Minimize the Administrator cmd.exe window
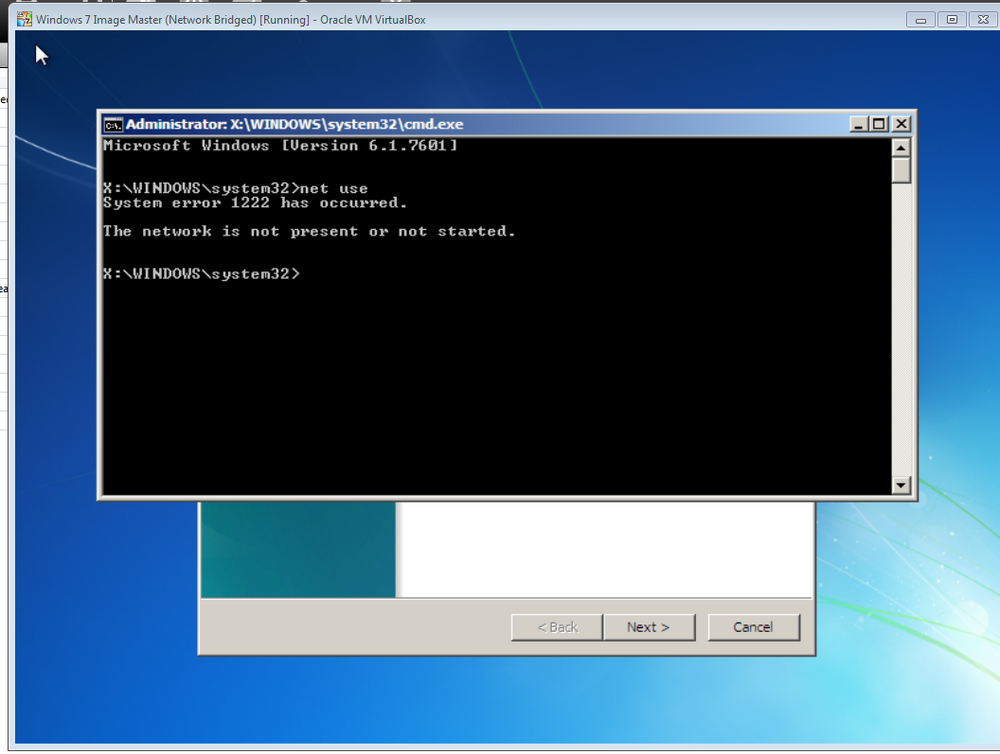The image size is (1000, 754). (x=858, y=124)
